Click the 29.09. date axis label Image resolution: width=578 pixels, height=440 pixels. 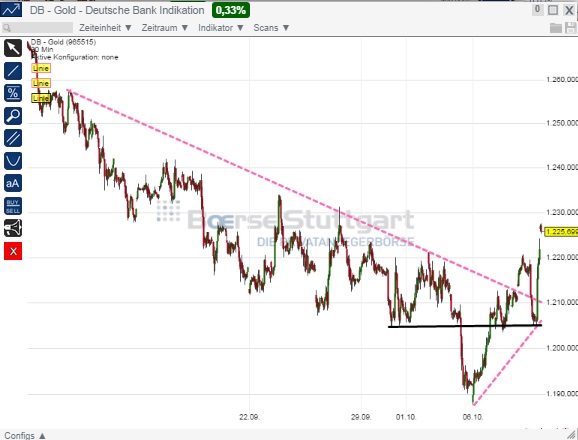(361, 417)
